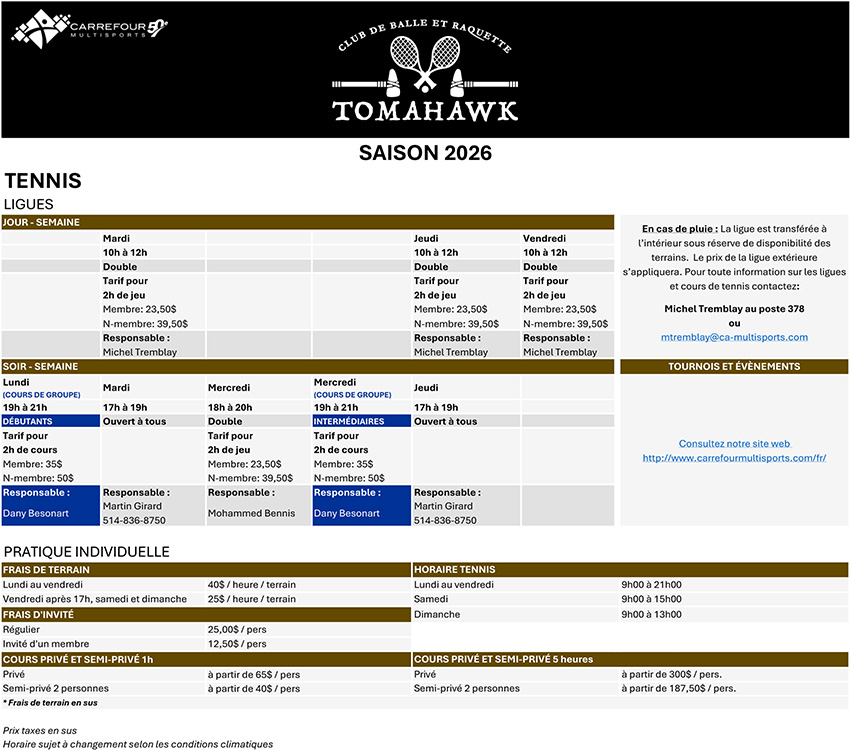Click '* Frais de terrain en sus' note

(50, 703)
